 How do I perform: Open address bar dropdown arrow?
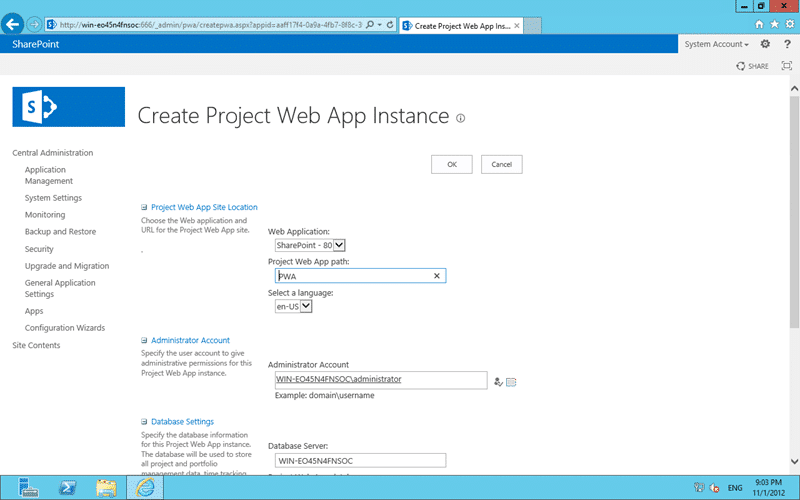(380, 24)
